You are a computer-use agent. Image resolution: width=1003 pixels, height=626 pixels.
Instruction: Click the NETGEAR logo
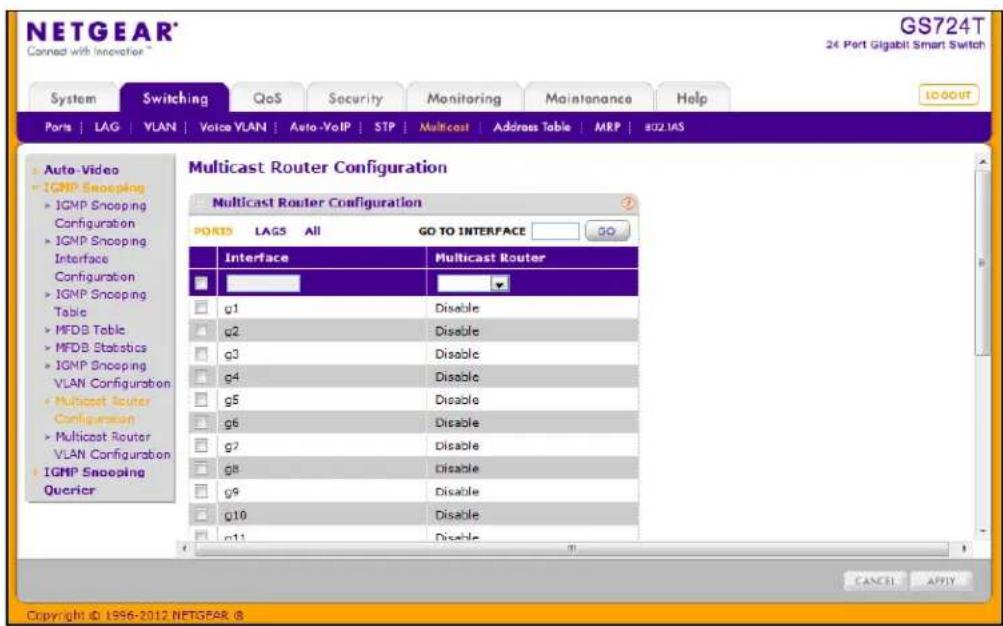(x=102, y=32)
